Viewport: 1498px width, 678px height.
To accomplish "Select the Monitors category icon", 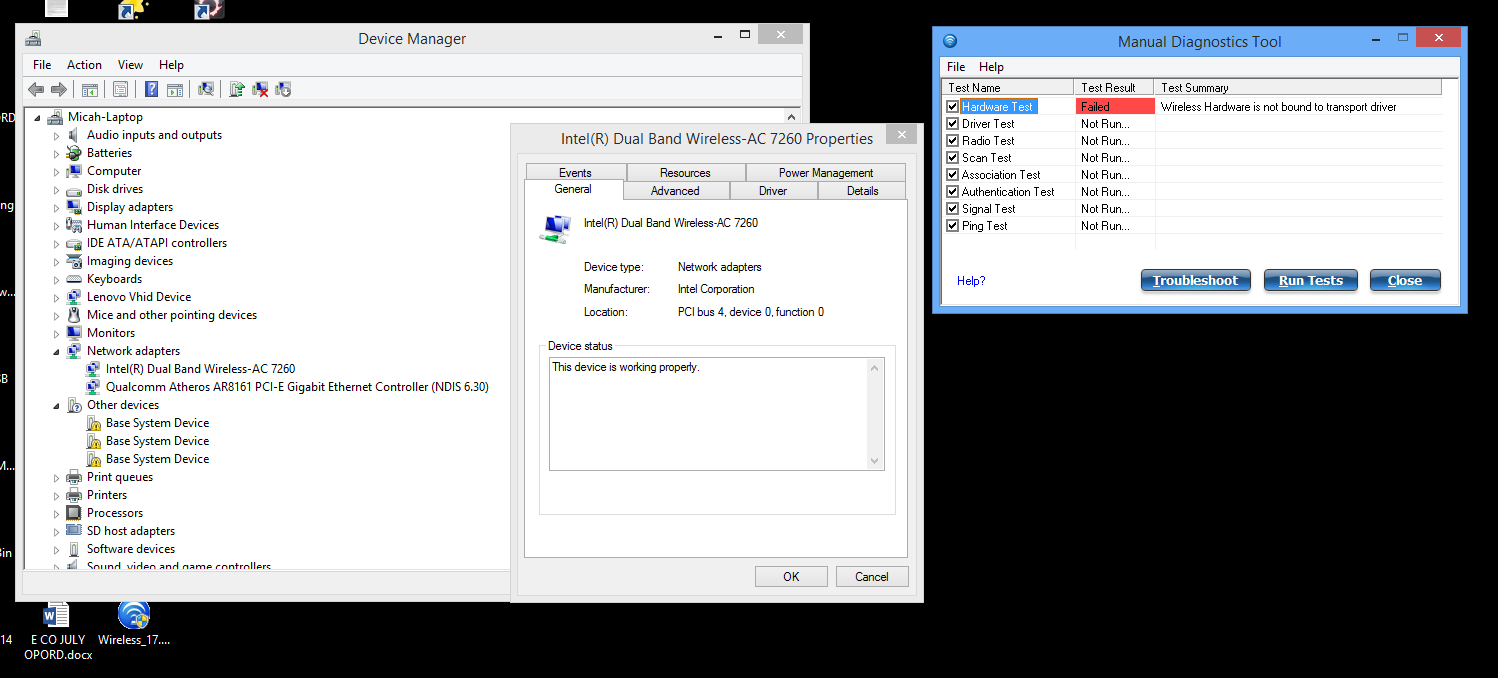I will coord(74,333).
